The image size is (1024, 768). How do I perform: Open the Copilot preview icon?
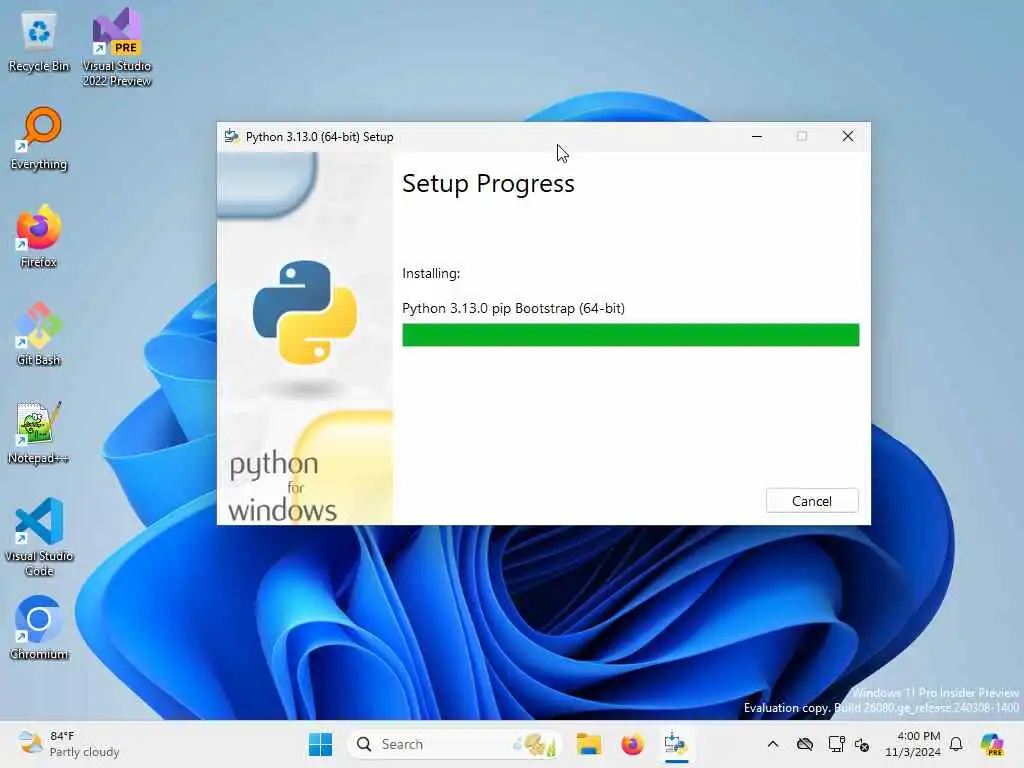[x=992, y=744]
